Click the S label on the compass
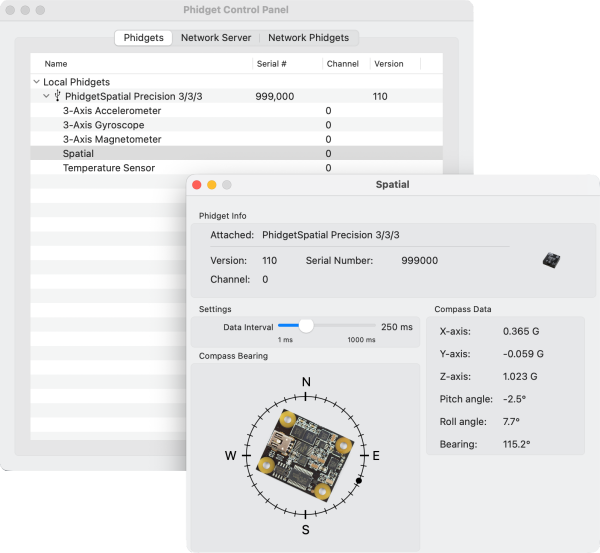This screenshot has height=553, width=600. 305,530
